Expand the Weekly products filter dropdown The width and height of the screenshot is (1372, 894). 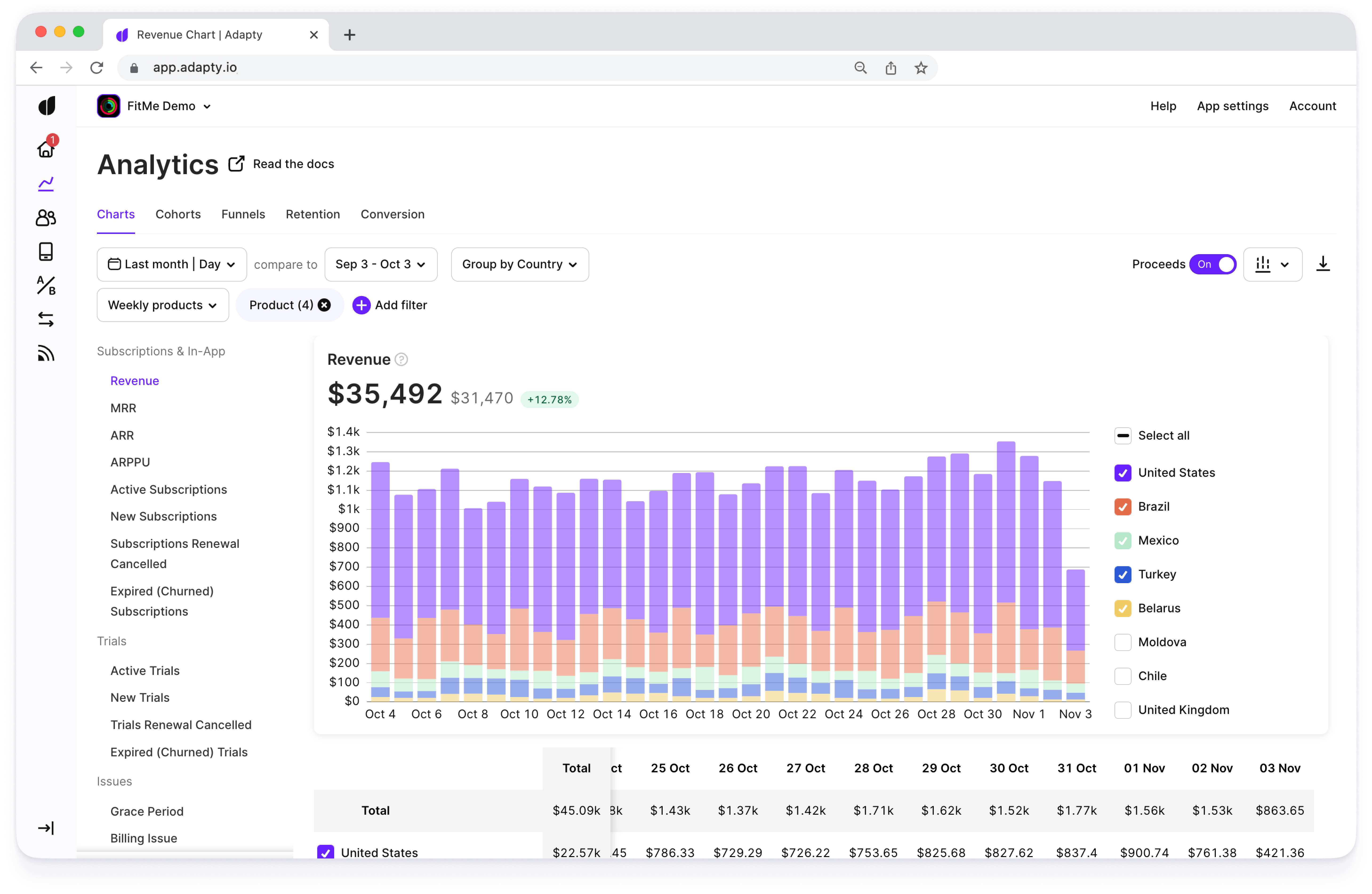click(x=163, y=305)
